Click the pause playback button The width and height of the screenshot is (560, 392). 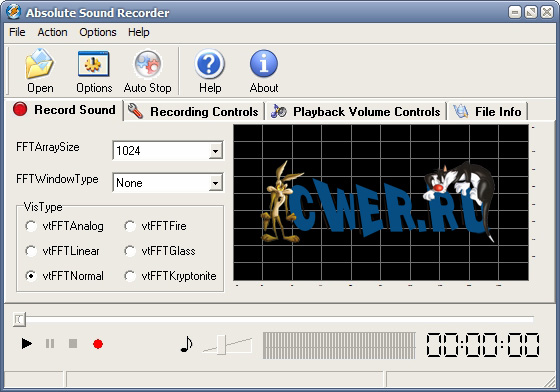point(50,344)
